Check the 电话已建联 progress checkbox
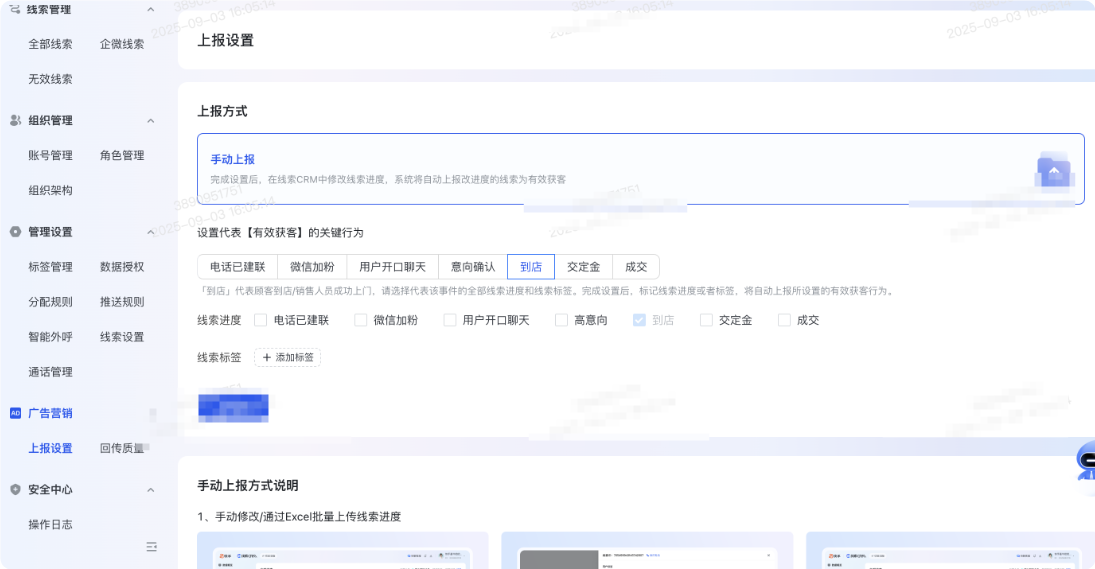This screenshot has width=1095, height=569. pos(260,320)
